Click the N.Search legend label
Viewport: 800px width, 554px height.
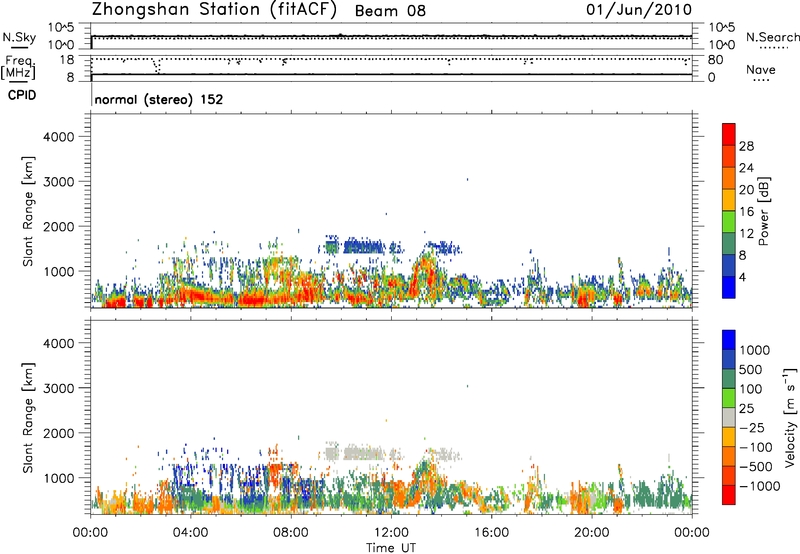tap(772, 37)
